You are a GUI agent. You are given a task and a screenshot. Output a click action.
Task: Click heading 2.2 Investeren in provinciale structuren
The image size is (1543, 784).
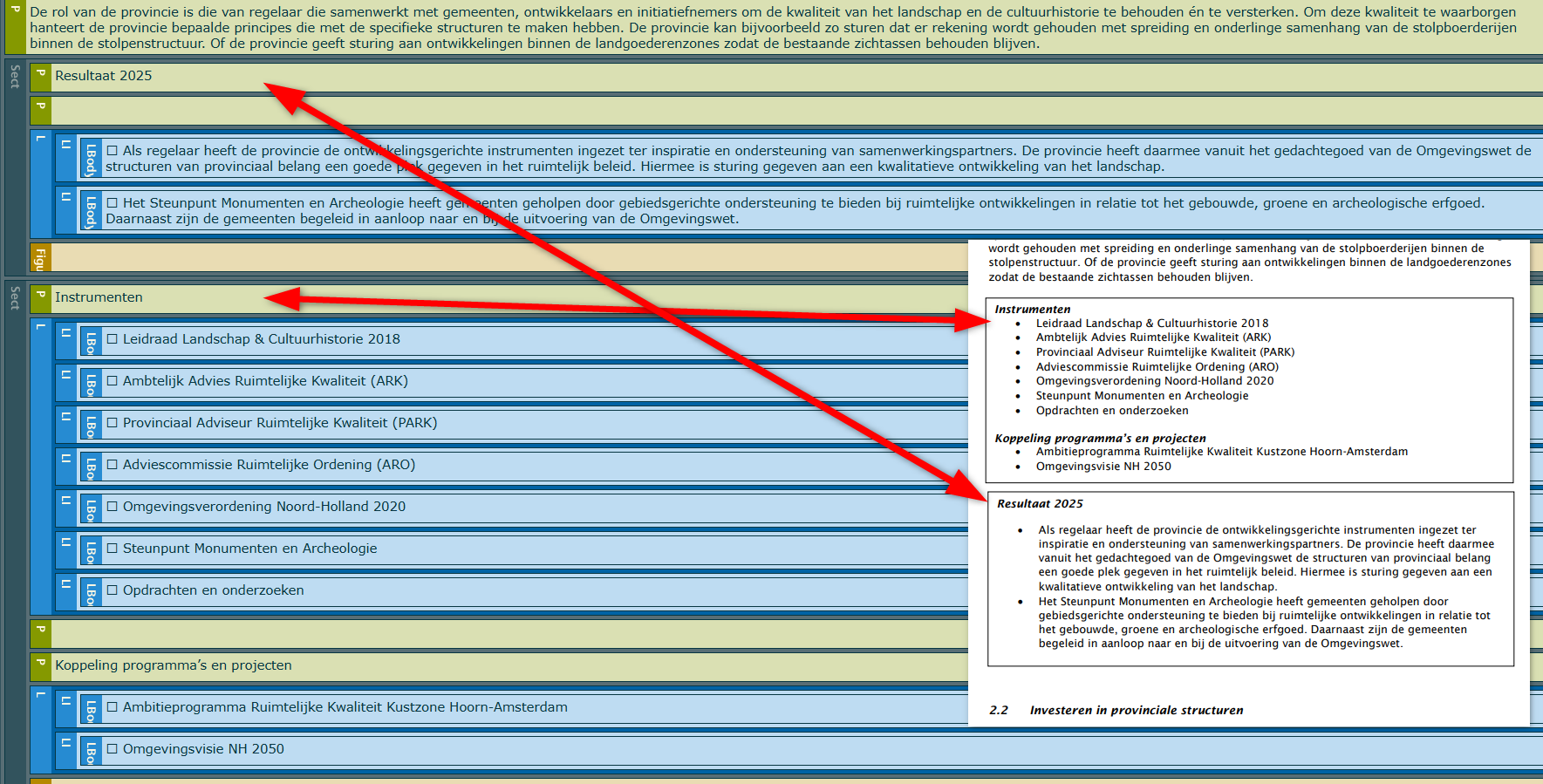click(1136, 711)
